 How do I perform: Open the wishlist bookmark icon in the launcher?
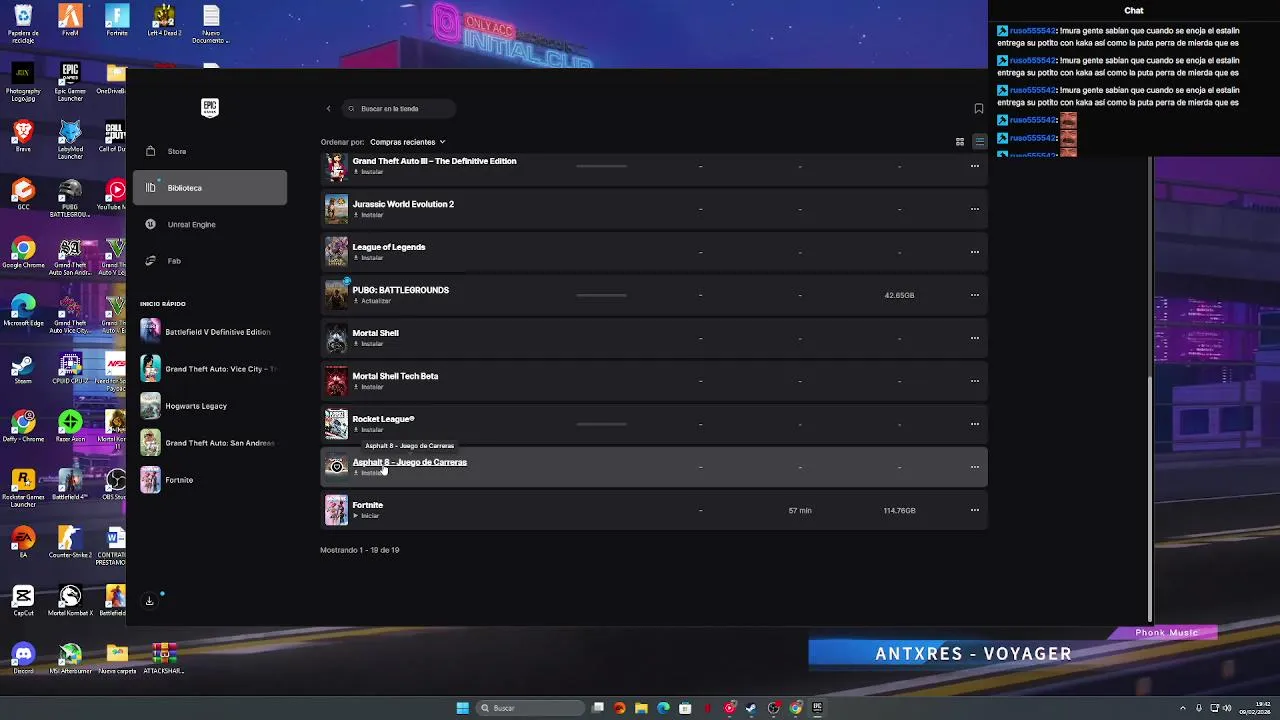pyautogui.click(x=979, y=108)
